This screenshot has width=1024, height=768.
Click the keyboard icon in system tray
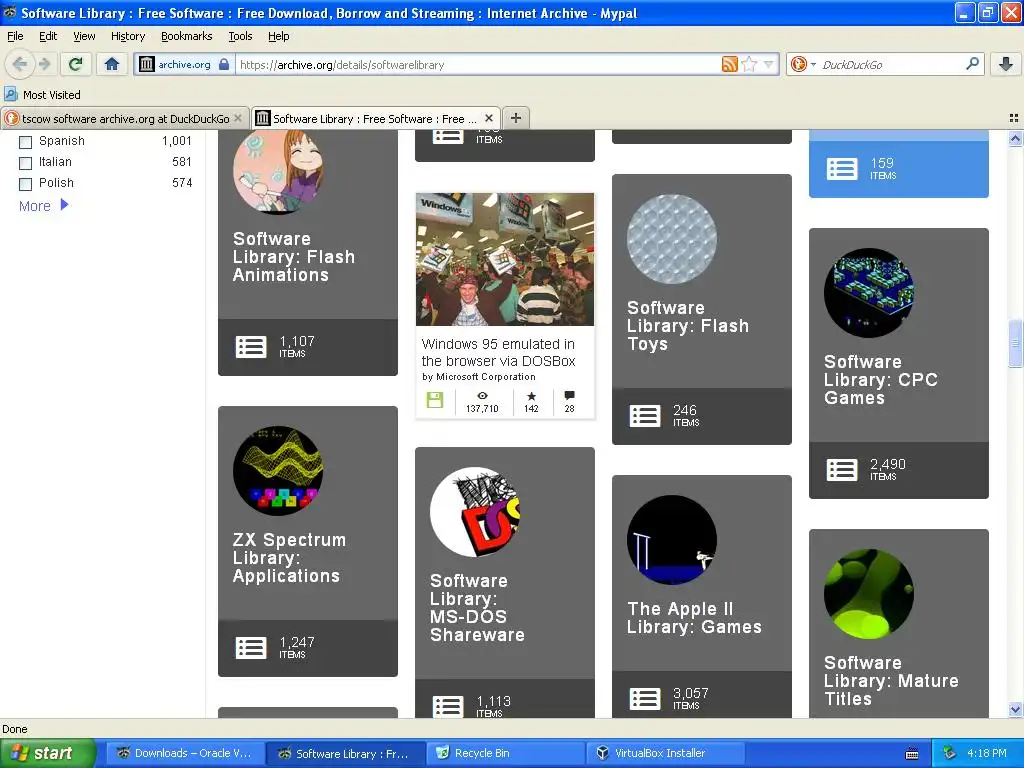pyautogui.click(x=912, y=754)
